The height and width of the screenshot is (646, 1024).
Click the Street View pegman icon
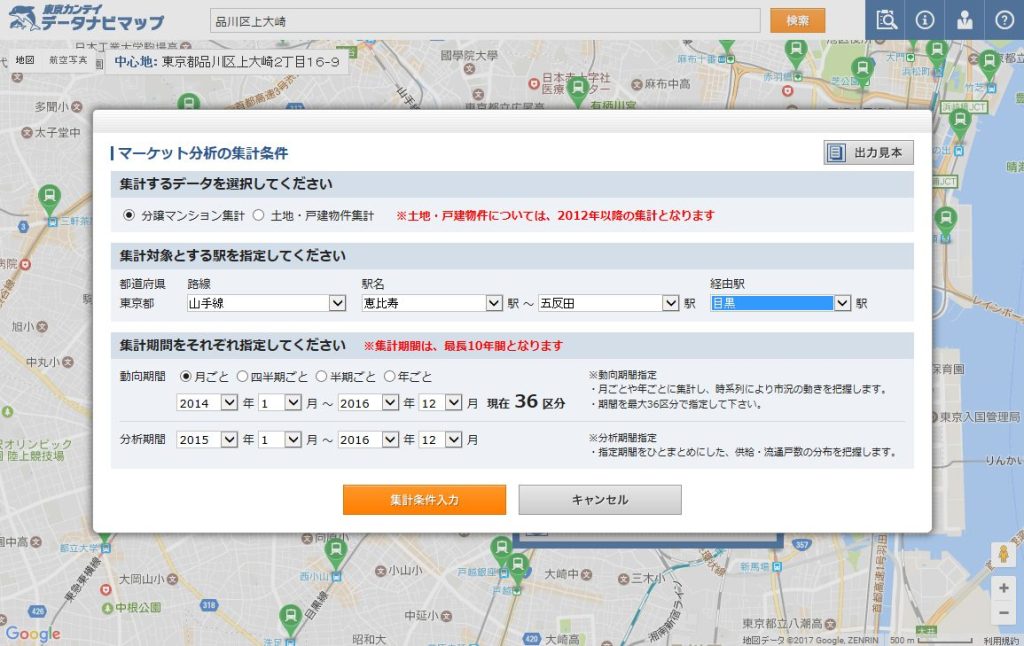coord(1003,553)
